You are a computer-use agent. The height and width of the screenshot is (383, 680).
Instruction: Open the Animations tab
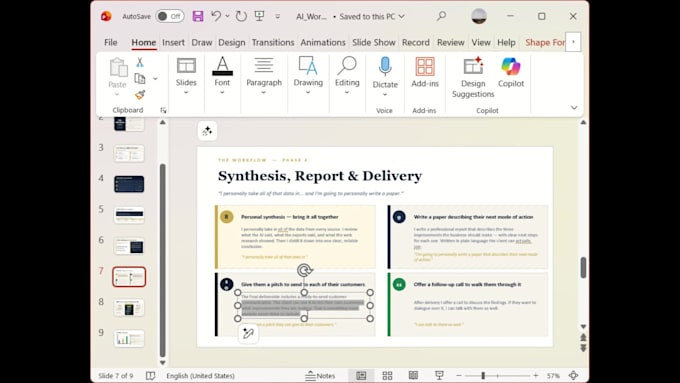click(323, 43)
